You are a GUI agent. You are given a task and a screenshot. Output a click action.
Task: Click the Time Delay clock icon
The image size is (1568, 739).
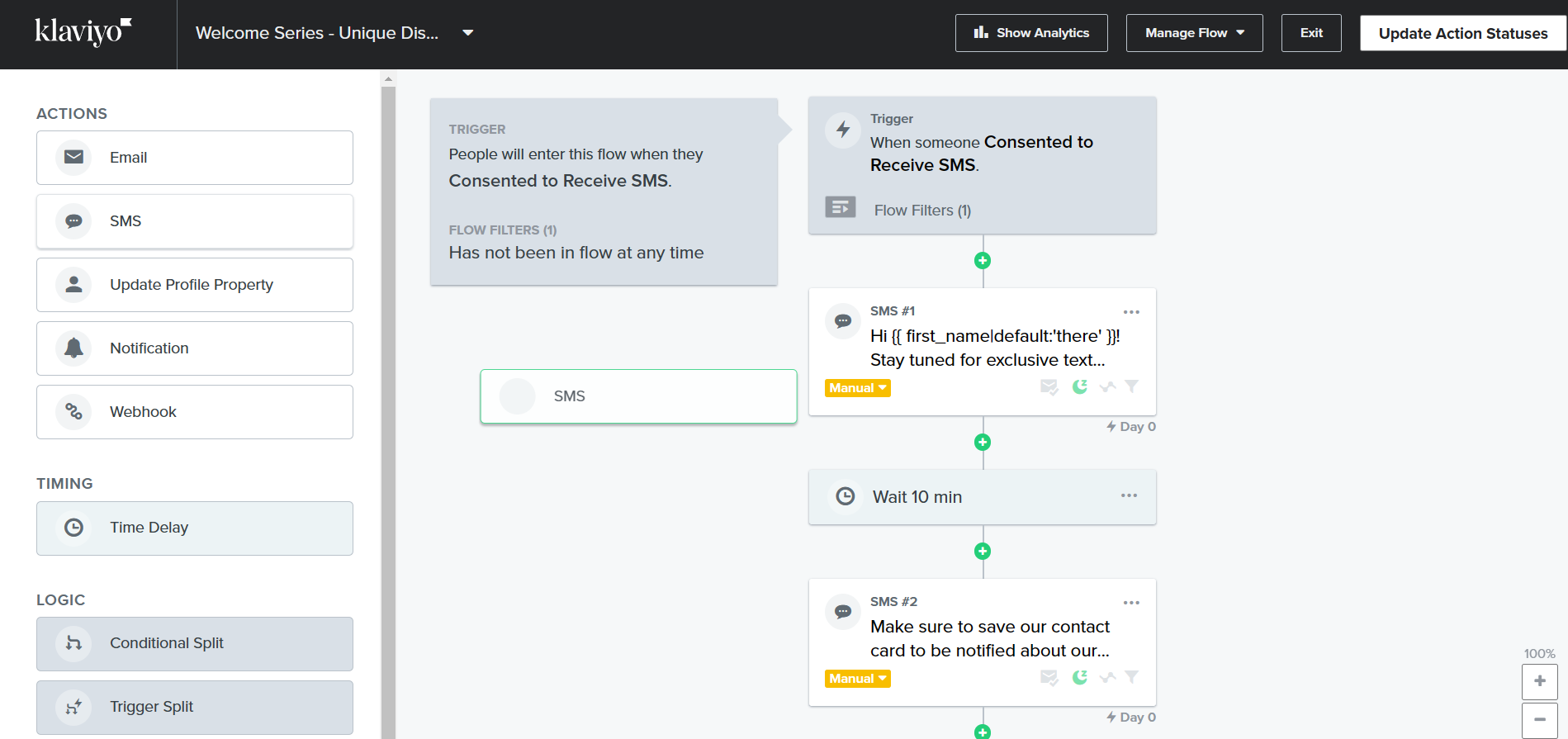pos(73,527)
